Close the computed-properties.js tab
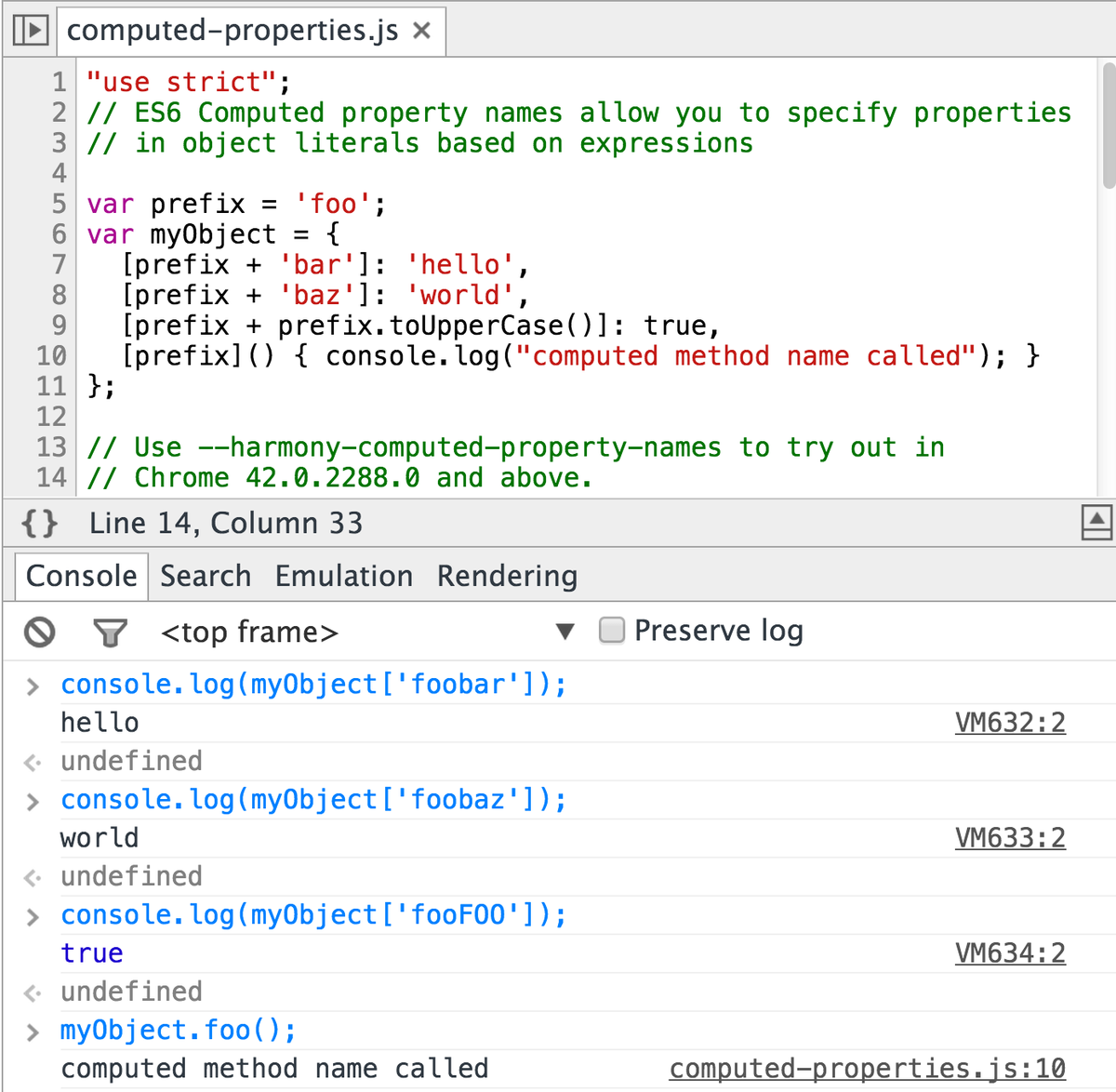Image resolution: width=1116 pixels, height=1092 pixels. click(x=422, y=31)
